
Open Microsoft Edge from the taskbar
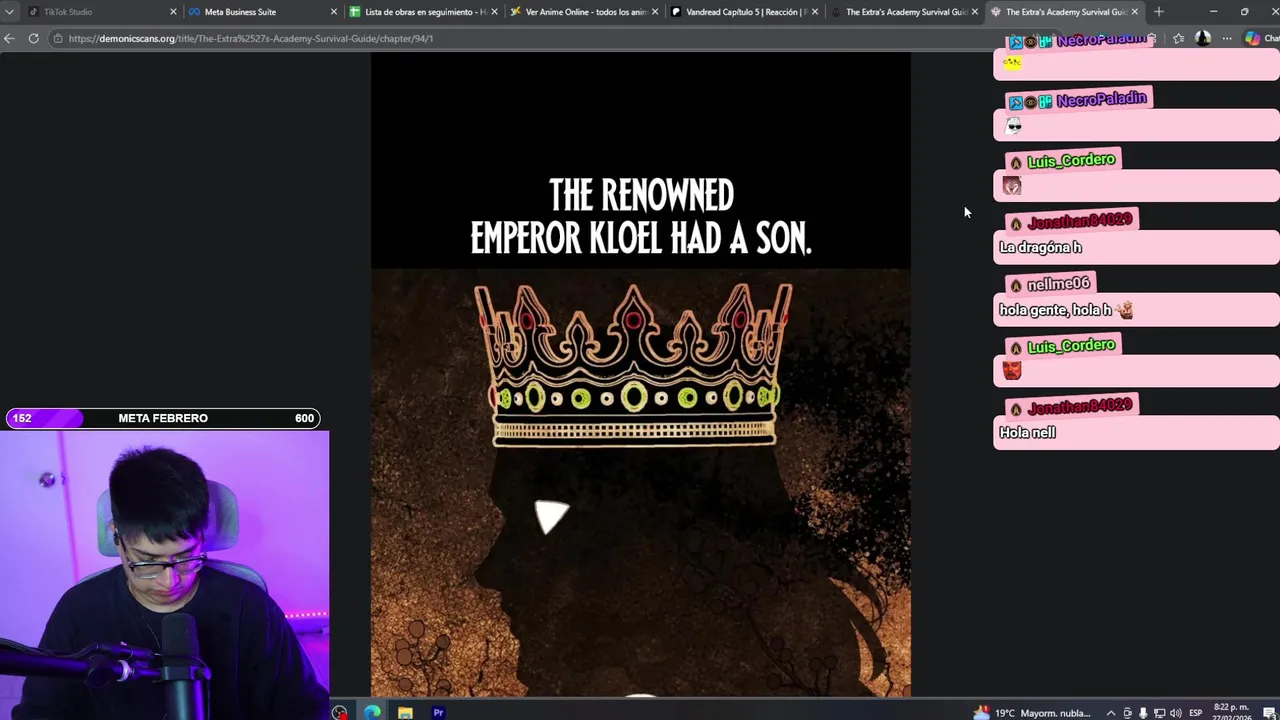pyautogui.click(x=372, y=712)
